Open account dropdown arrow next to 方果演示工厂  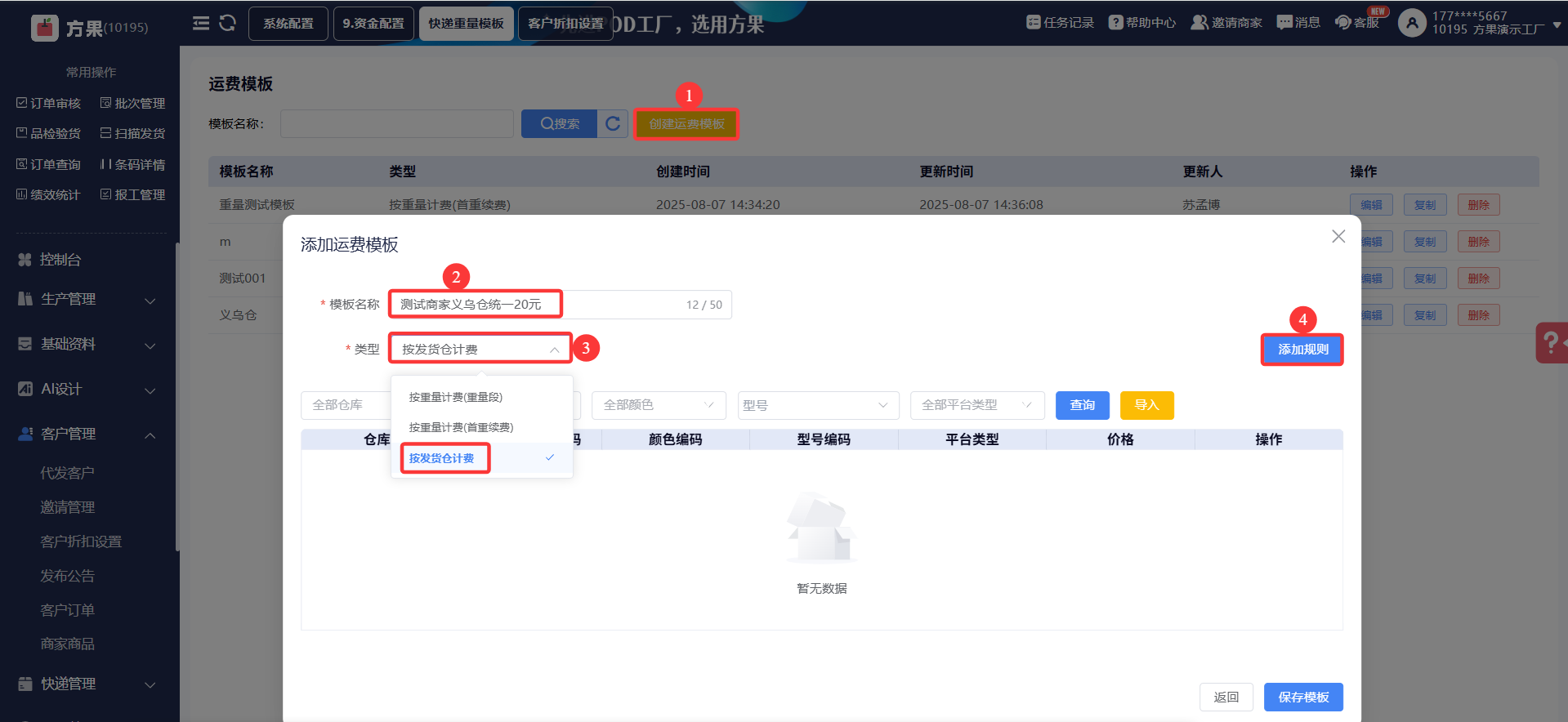pyautogui.click(x=1557, y=25)
